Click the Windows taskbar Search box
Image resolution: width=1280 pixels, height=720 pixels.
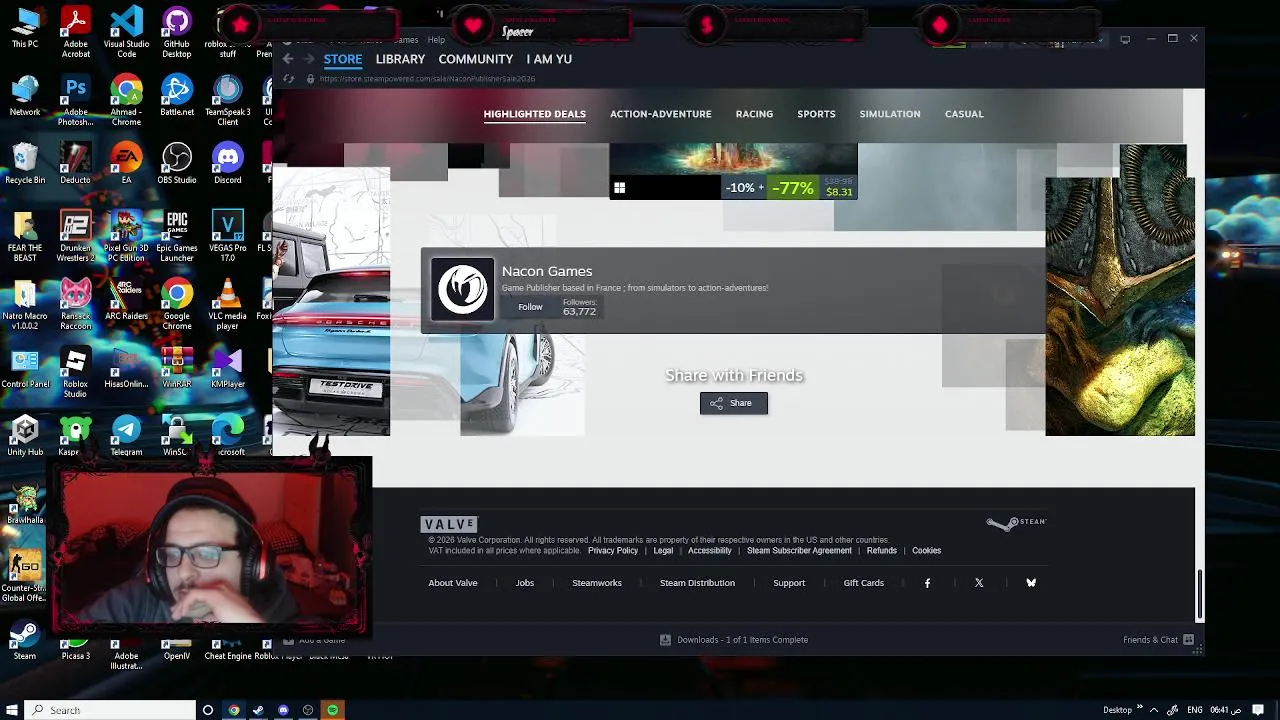(x=110, y=710)
